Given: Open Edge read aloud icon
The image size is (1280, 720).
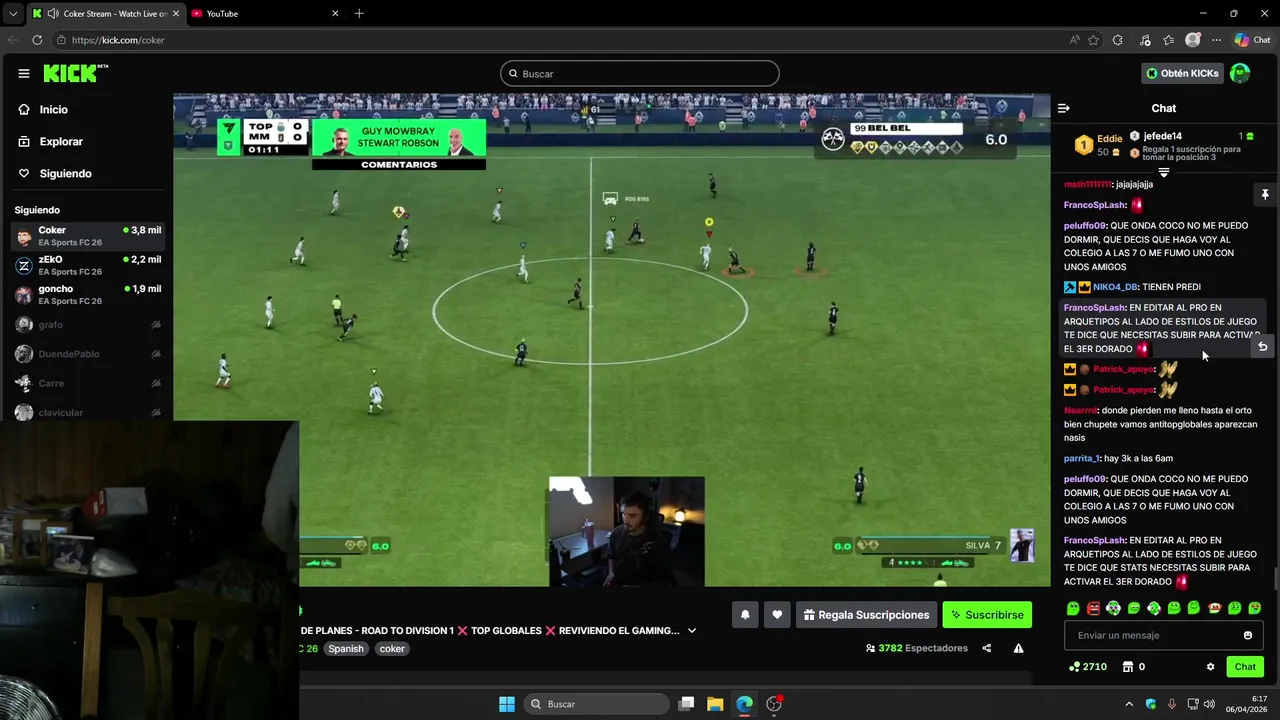Looking at the screenshot, I should click(x=1074, y=40).
